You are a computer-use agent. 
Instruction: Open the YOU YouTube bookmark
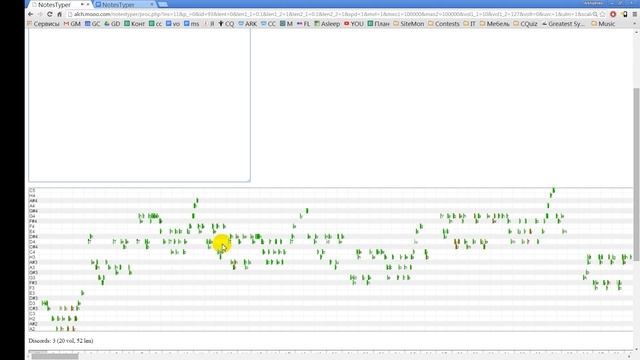(x=353, y=24)
